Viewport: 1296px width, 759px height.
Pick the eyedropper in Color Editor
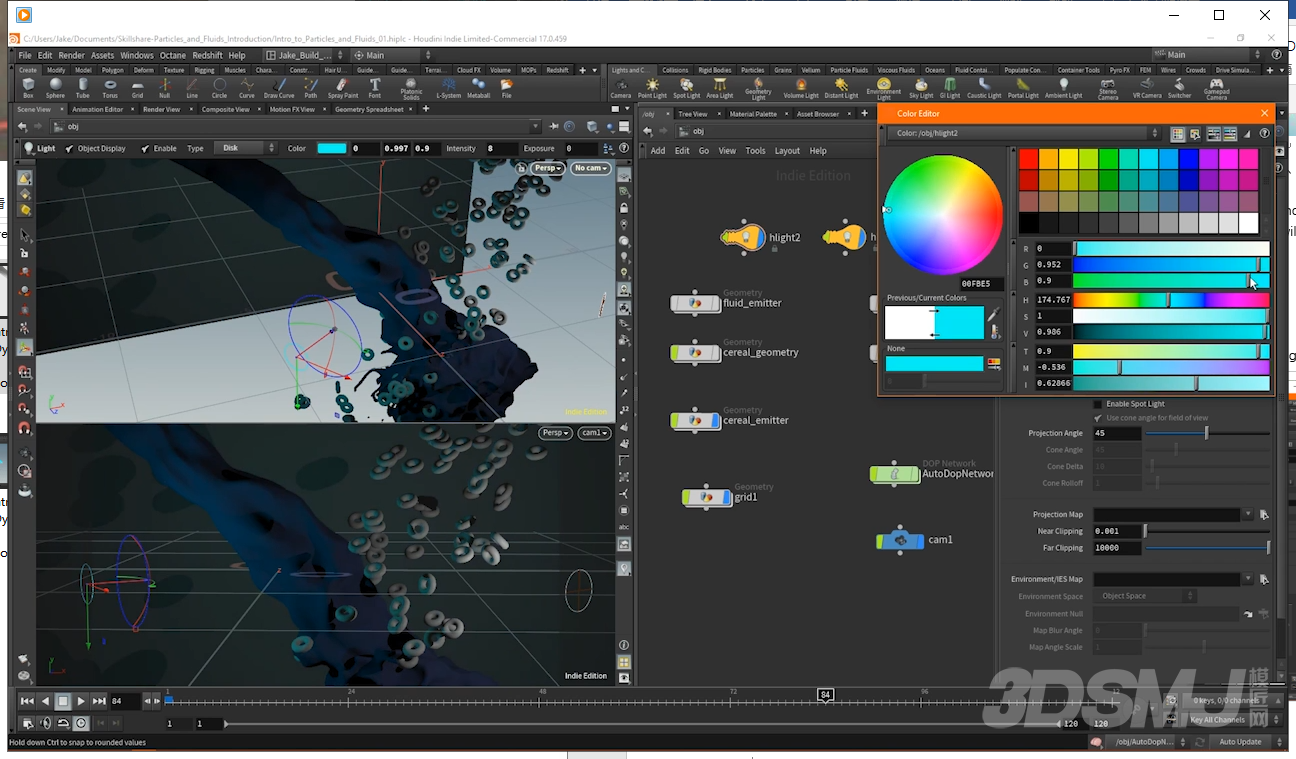(994, 315)
